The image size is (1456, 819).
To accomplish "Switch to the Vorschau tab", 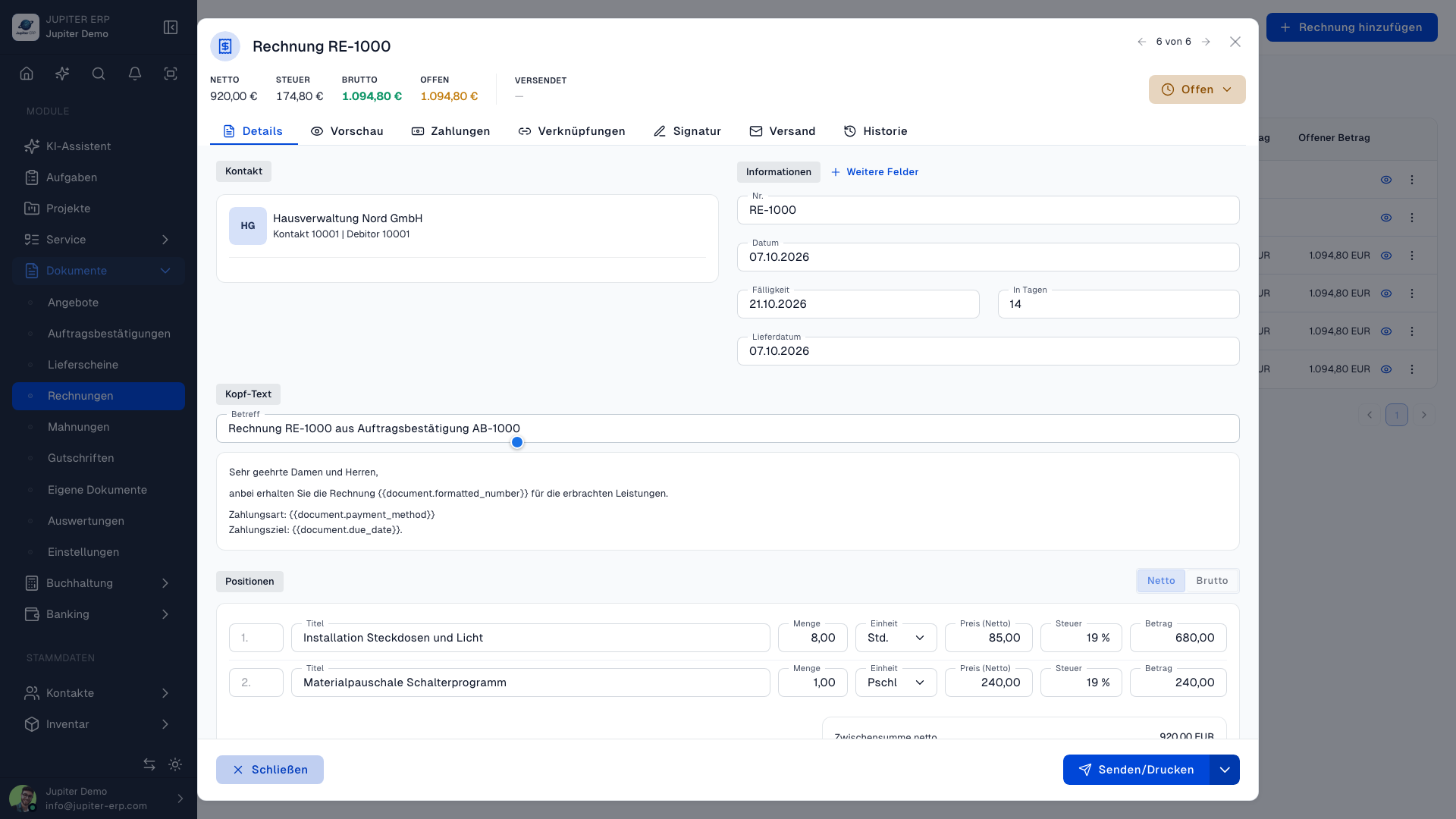I will click(347, 131).
